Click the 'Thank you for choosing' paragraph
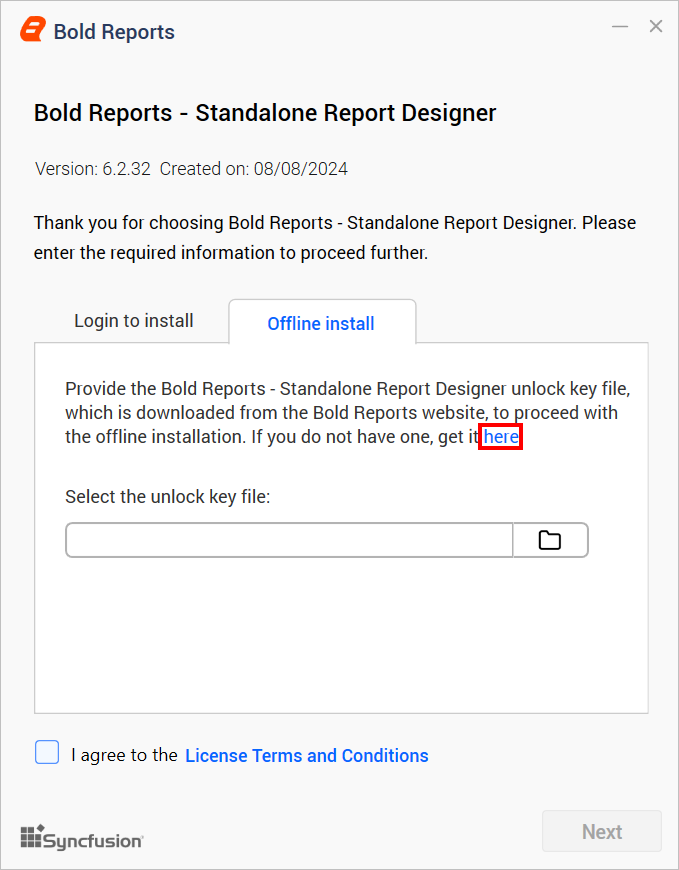 tap(335, 237)
